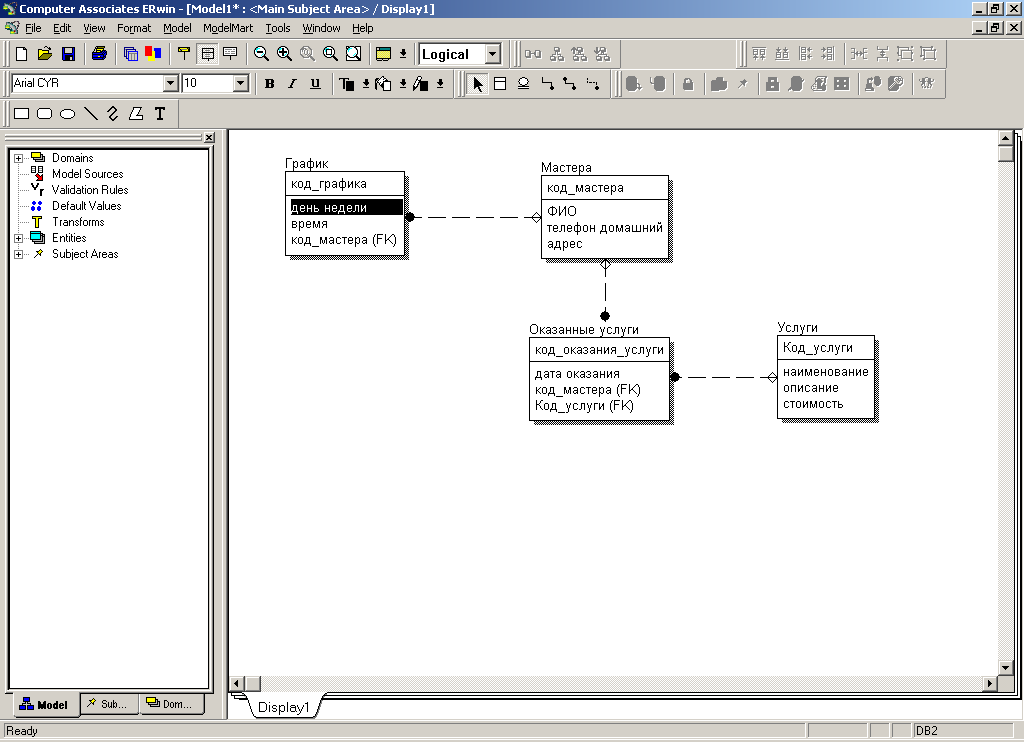Click the vertical scrollbar down arrow
1024x742 pixels.
[x=1006, y=668]
